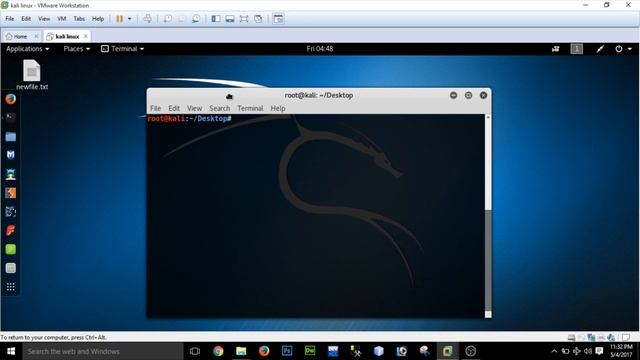The width and height of the screenshot is (640, 360).
Task: Open VMware Tabs menu
Action: coord(79,19)
